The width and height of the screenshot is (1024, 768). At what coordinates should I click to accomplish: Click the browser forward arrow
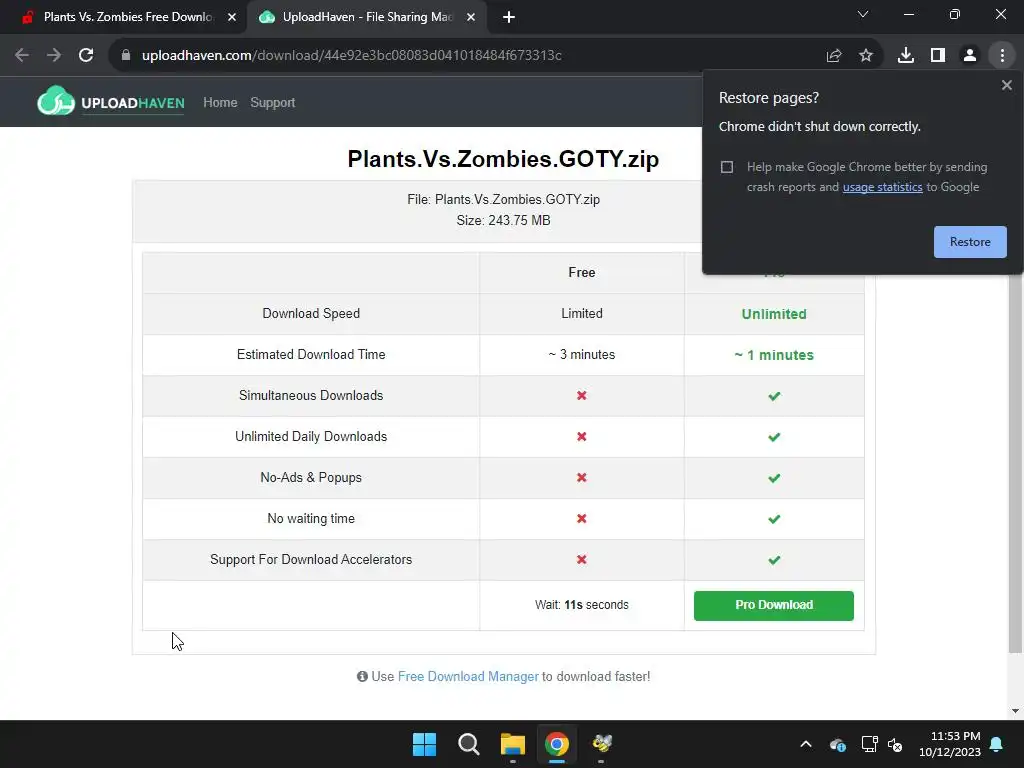pyautogui.click(x=54, y=55)
